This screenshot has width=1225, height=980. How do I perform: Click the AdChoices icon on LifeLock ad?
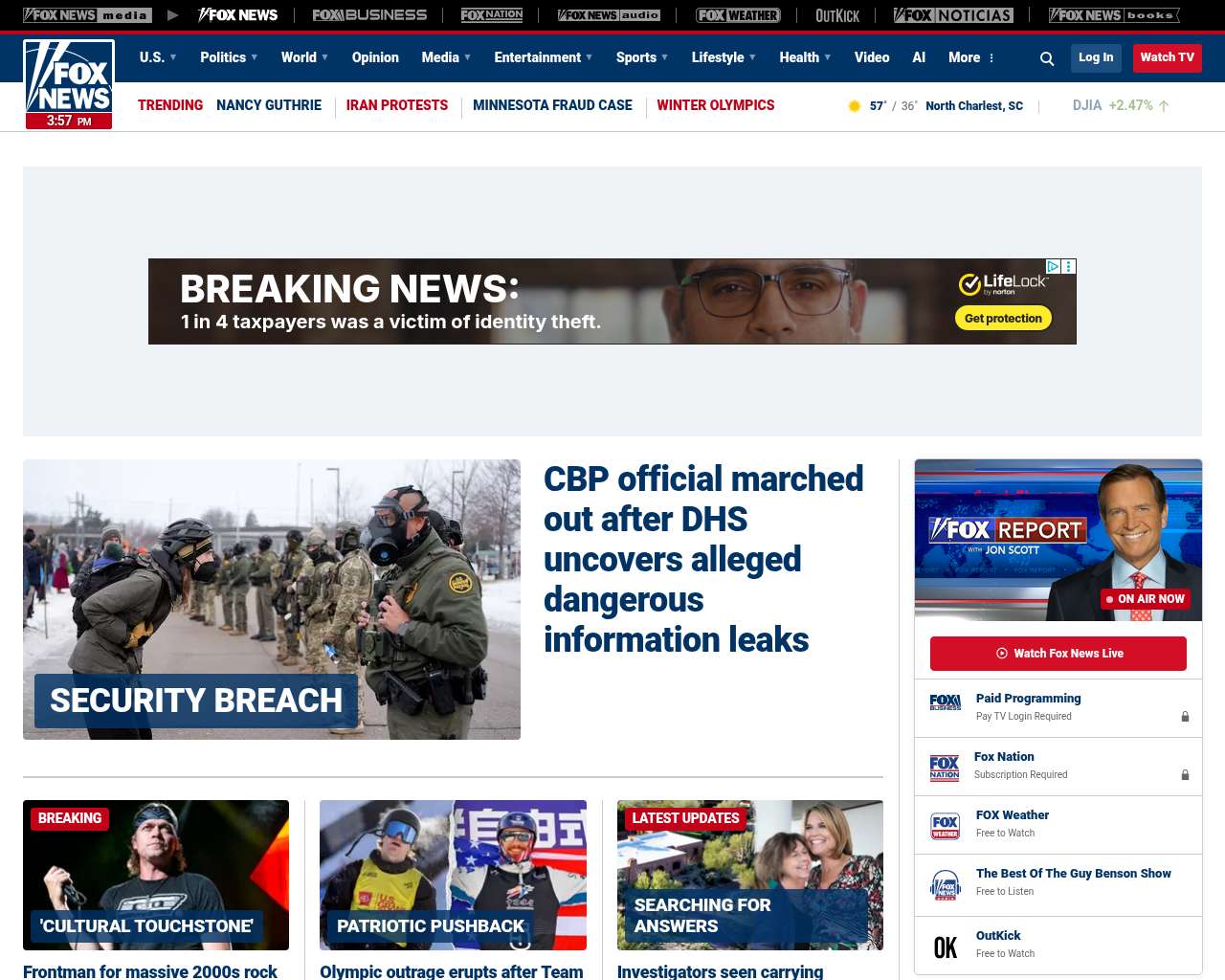[1053, 267]
